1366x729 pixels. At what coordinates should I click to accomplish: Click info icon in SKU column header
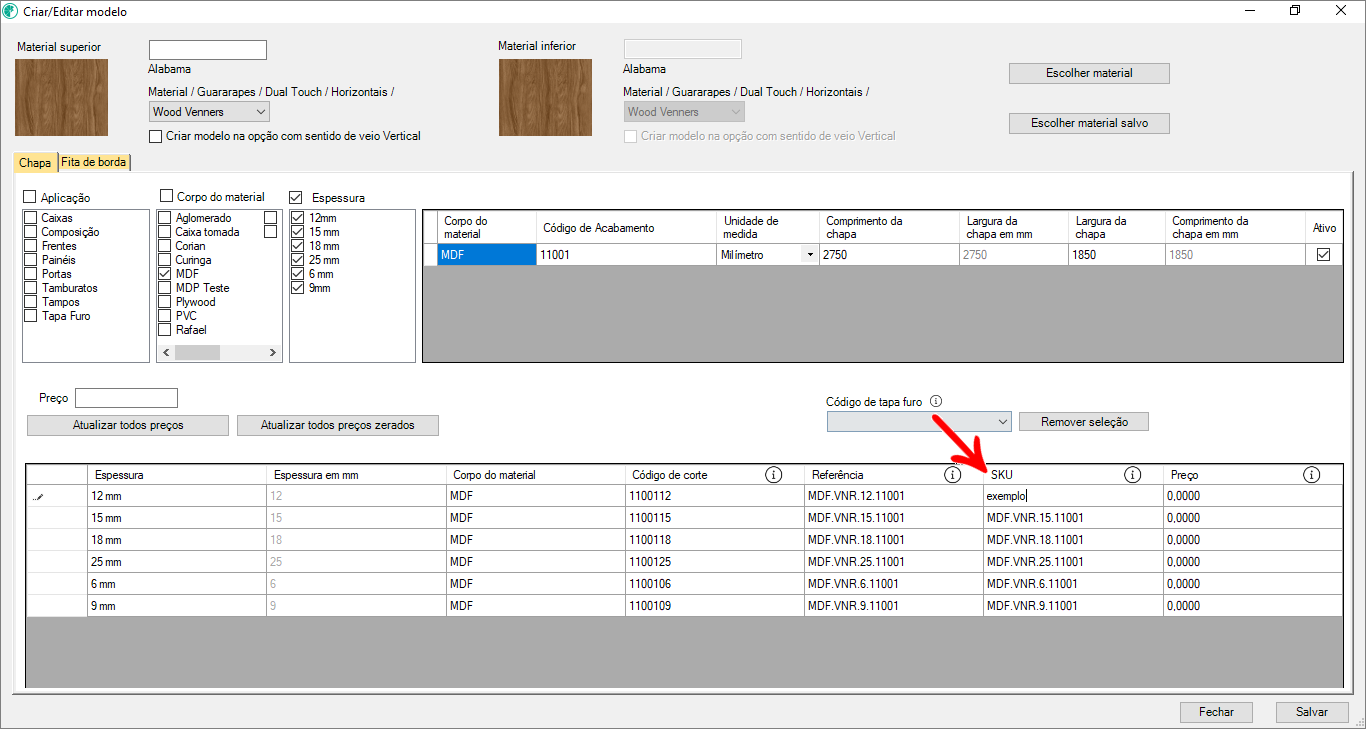(1132, 475)
